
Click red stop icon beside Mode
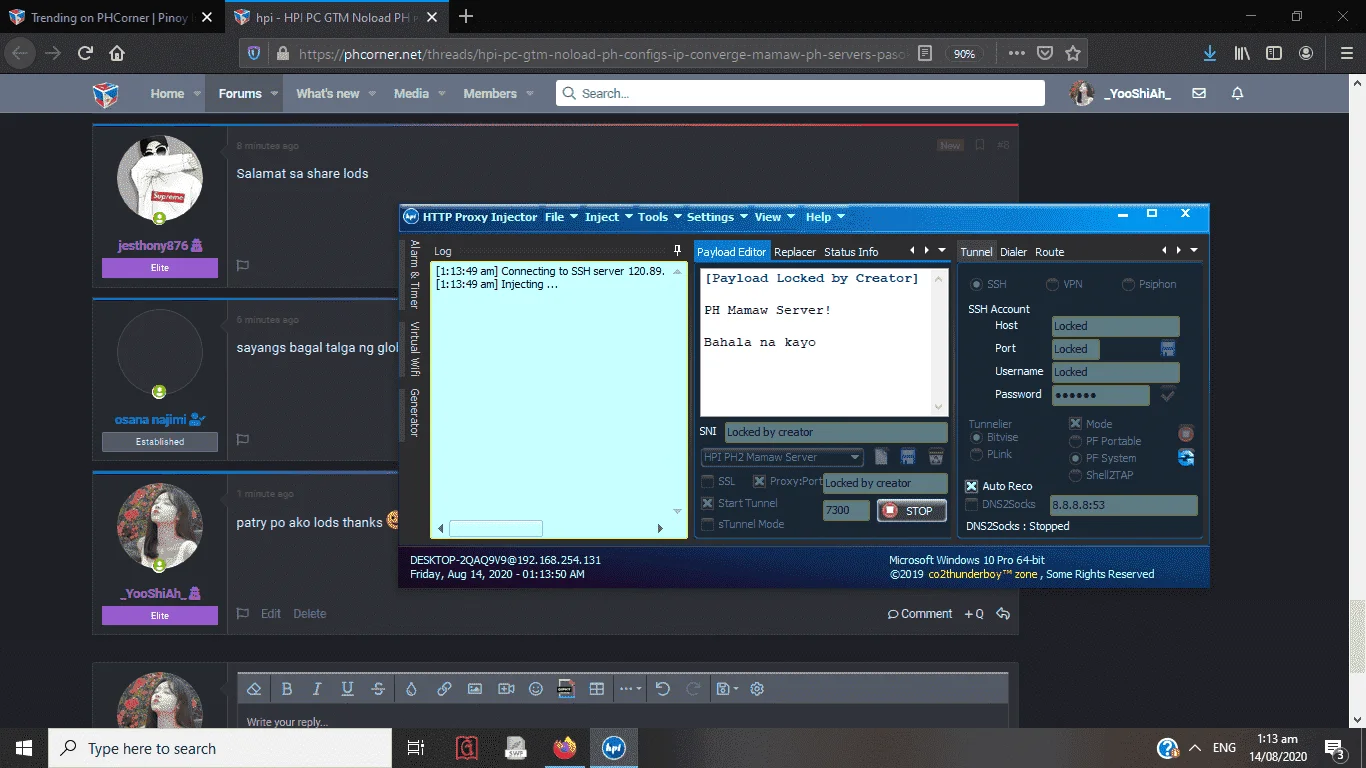1186,433
